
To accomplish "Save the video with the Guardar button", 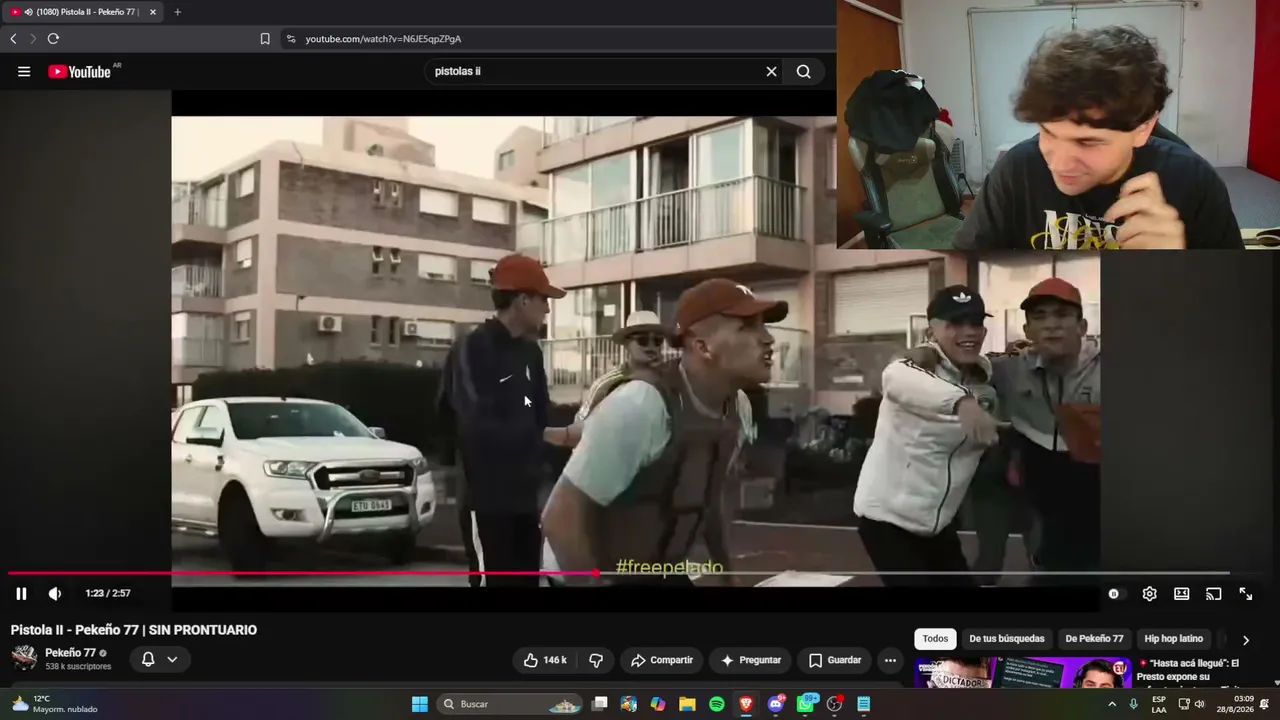I will pyautogui.click(x=835, y=660).
